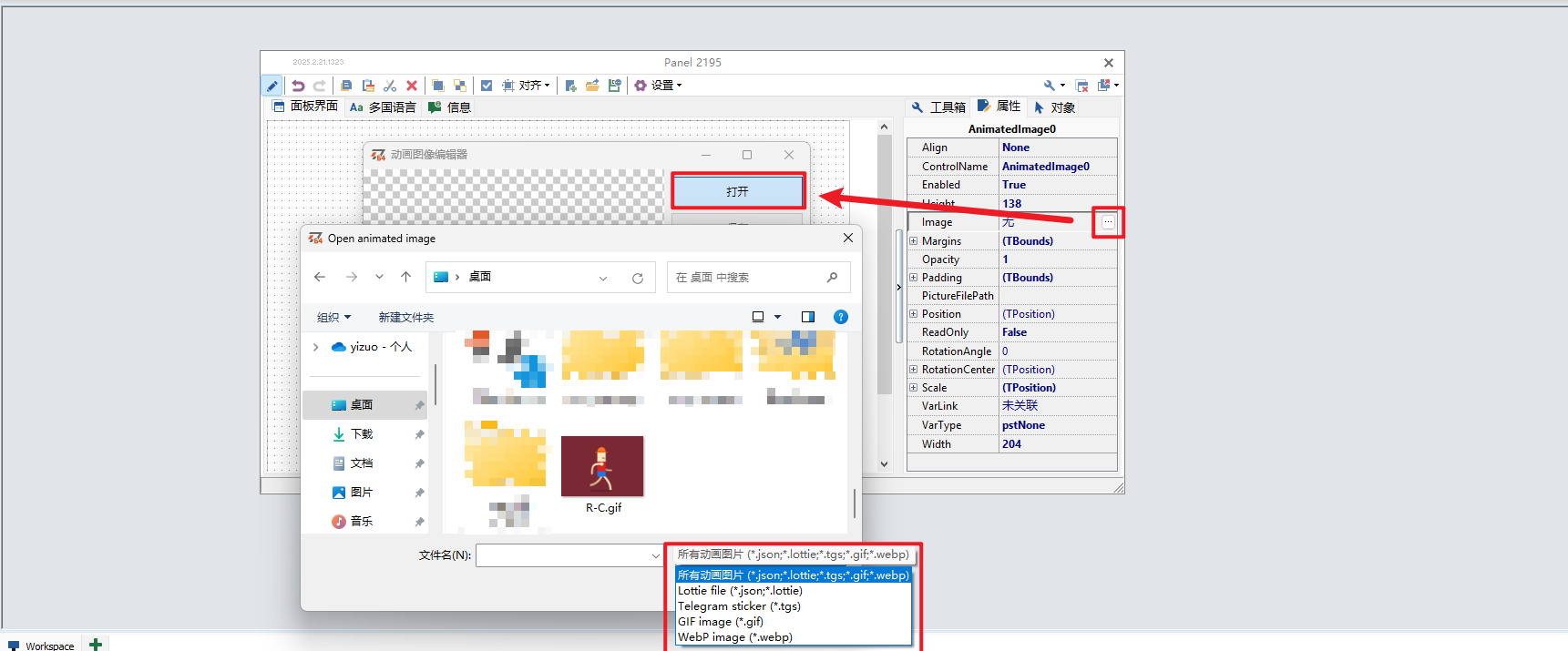Image resolution: width=1568 pixels, height=651 pixels.
Task: Go up one folder level
Action: tap(406, 277)
